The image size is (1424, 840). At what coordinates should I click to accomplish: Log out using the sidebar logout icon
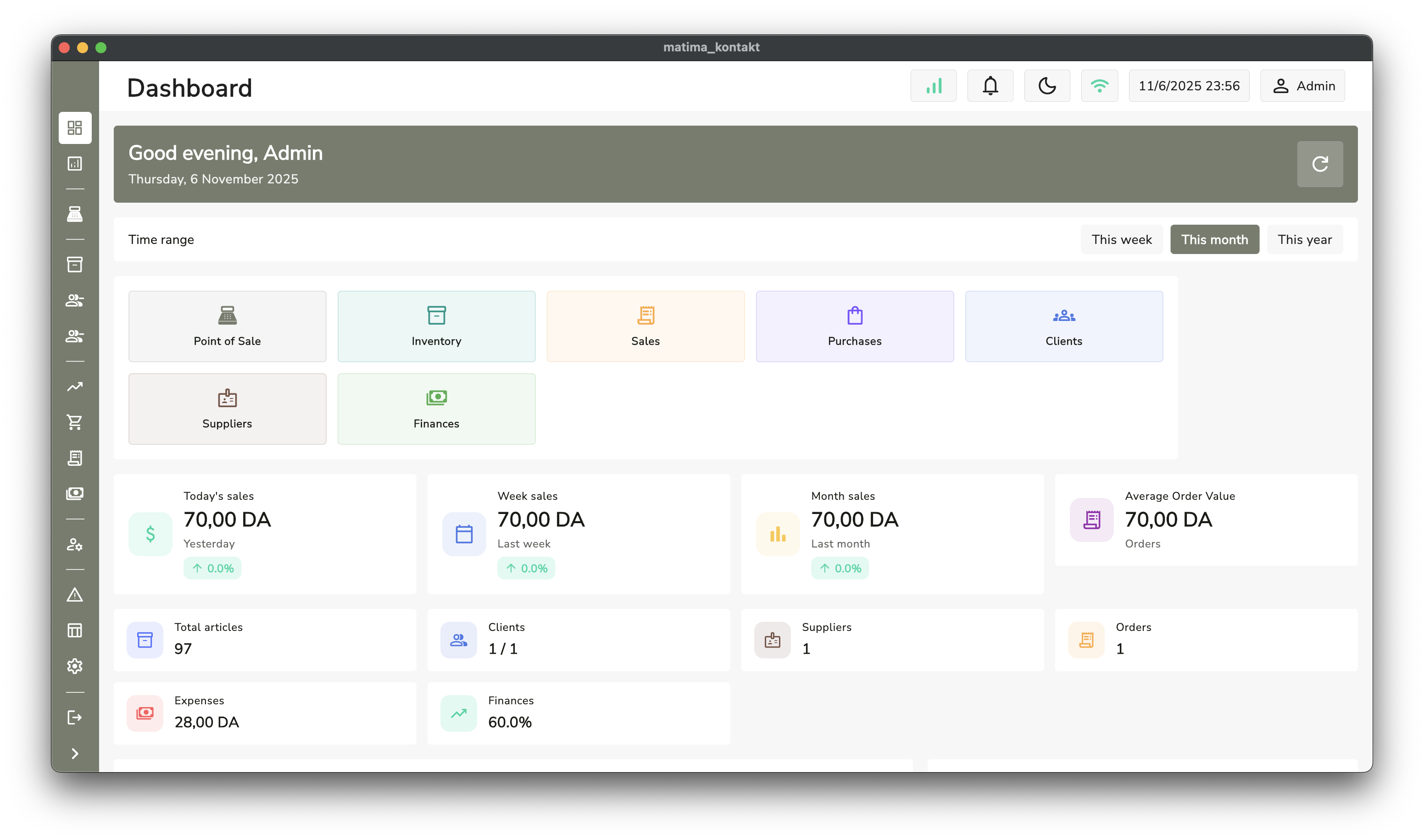click(x=74, y=717)
